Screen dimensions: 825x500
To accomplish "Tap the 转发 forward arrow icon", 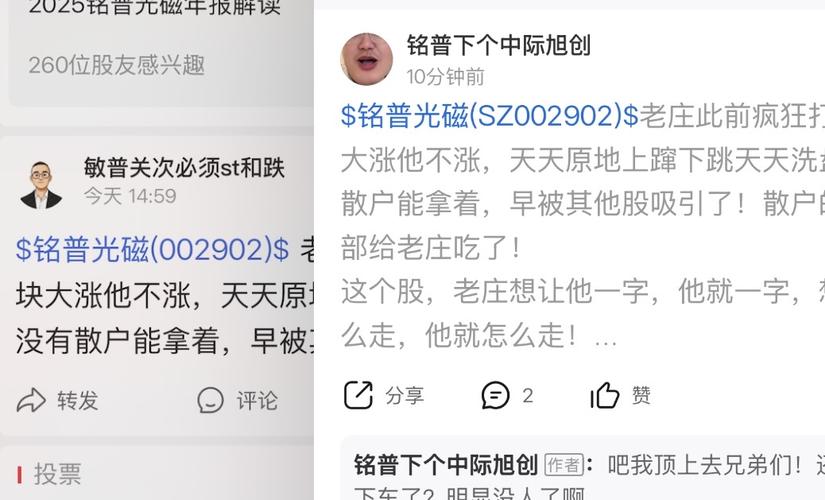I will click(32, 401).
